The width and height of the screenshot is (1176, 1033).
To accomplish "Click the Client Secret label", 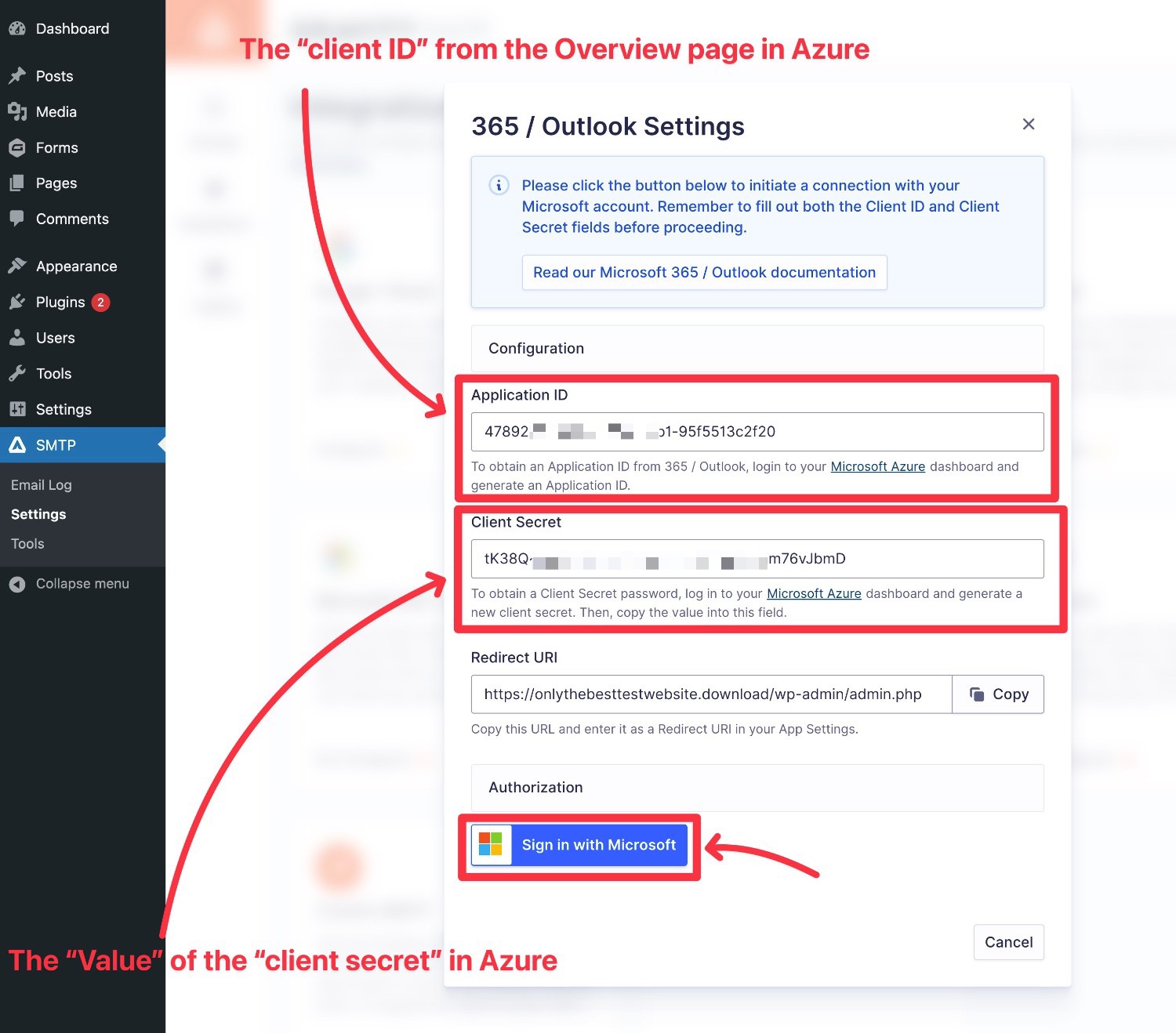I will click(x=516, y=522).
